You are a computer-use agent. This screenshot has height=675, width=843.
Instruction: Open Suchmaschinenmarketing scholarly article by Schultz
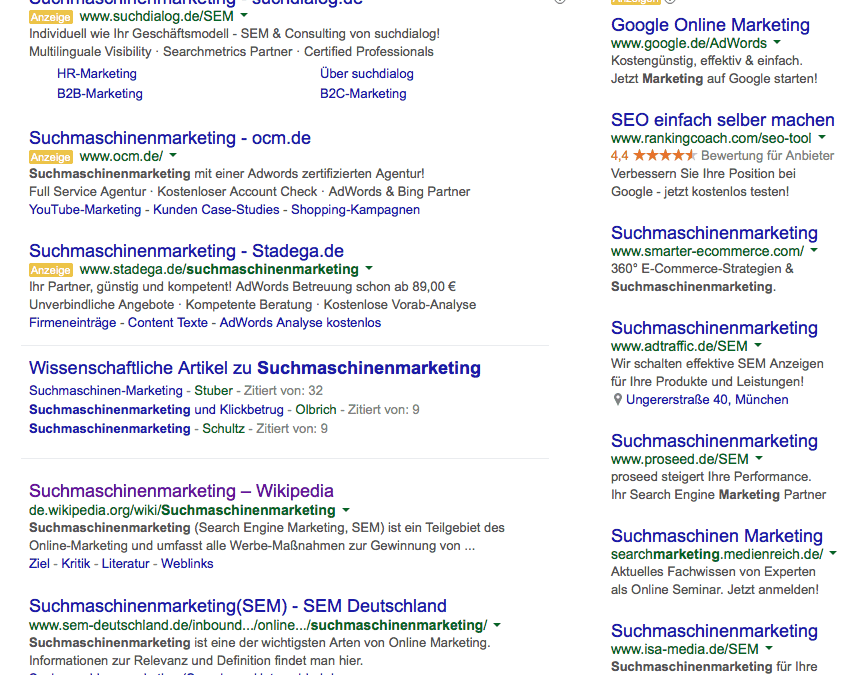(110, 428)
